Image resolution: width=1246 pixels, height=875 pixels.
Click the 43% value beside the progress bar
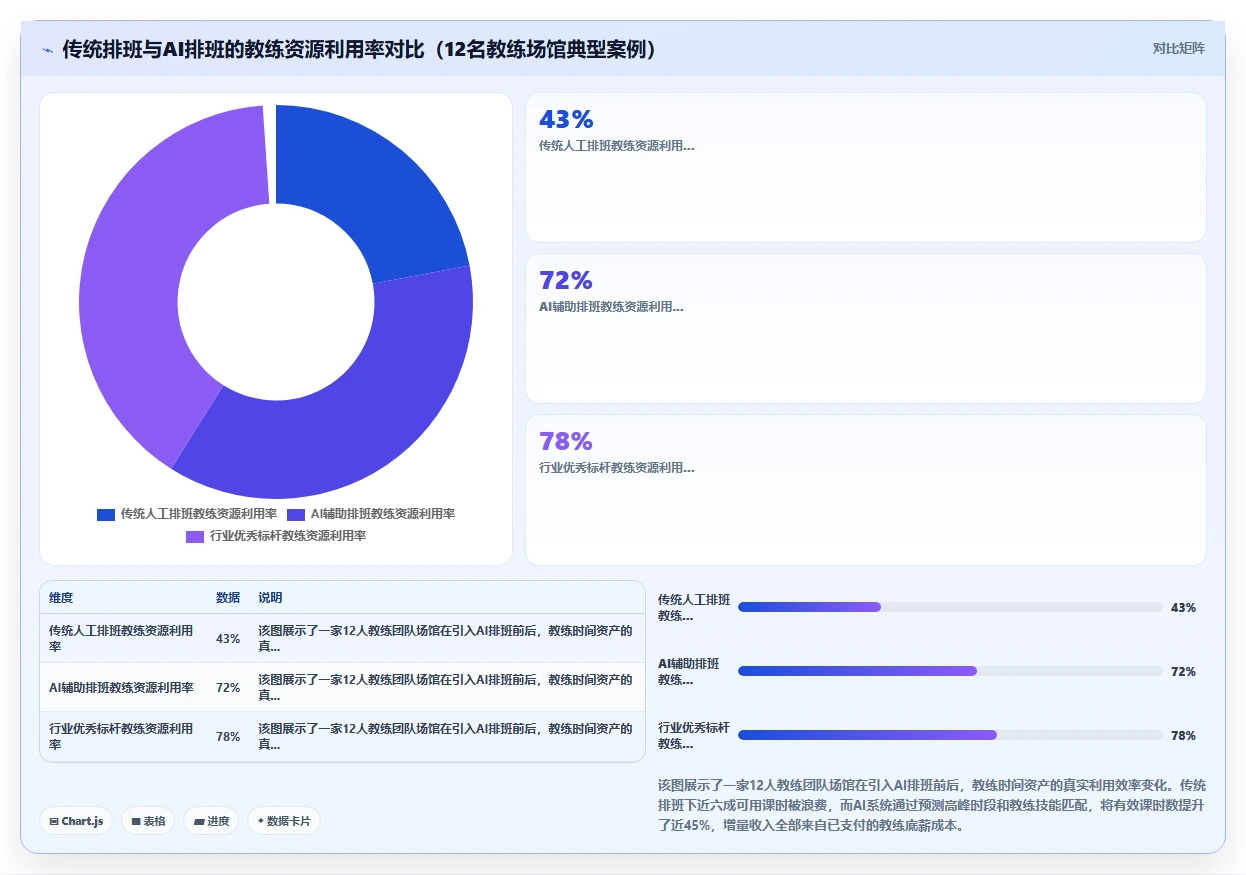click(x=1183, y=607)
